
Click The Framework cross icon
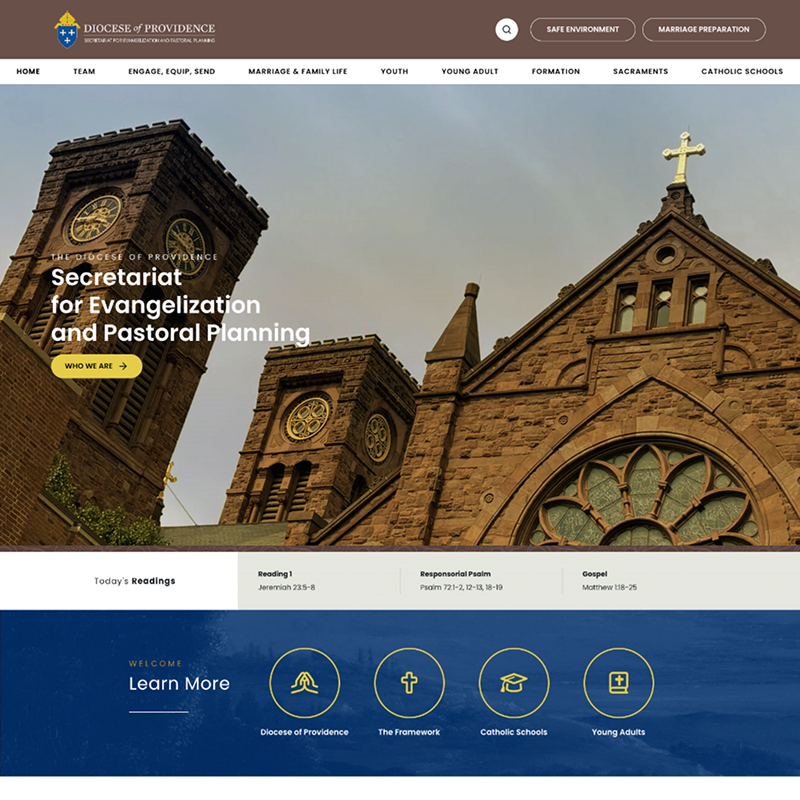click(410, 685)
